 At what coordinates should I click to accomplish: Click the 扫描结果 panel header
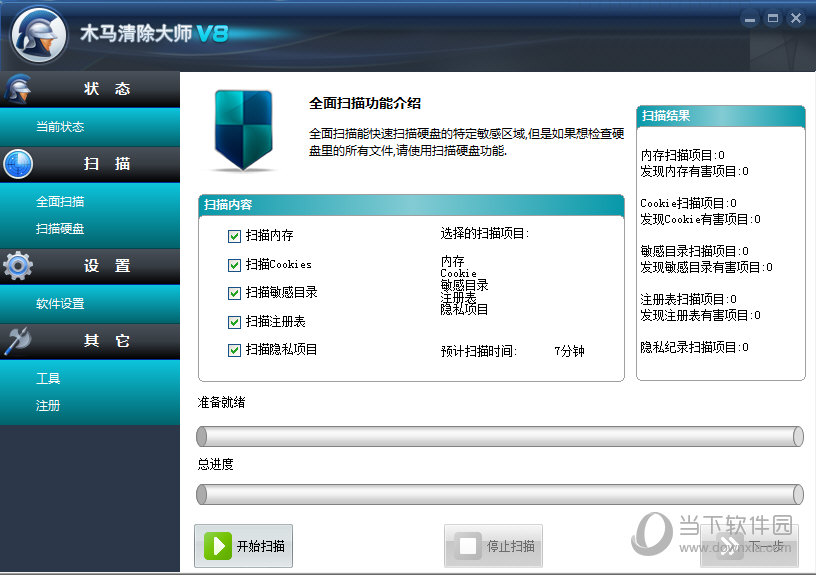[721, 116]
